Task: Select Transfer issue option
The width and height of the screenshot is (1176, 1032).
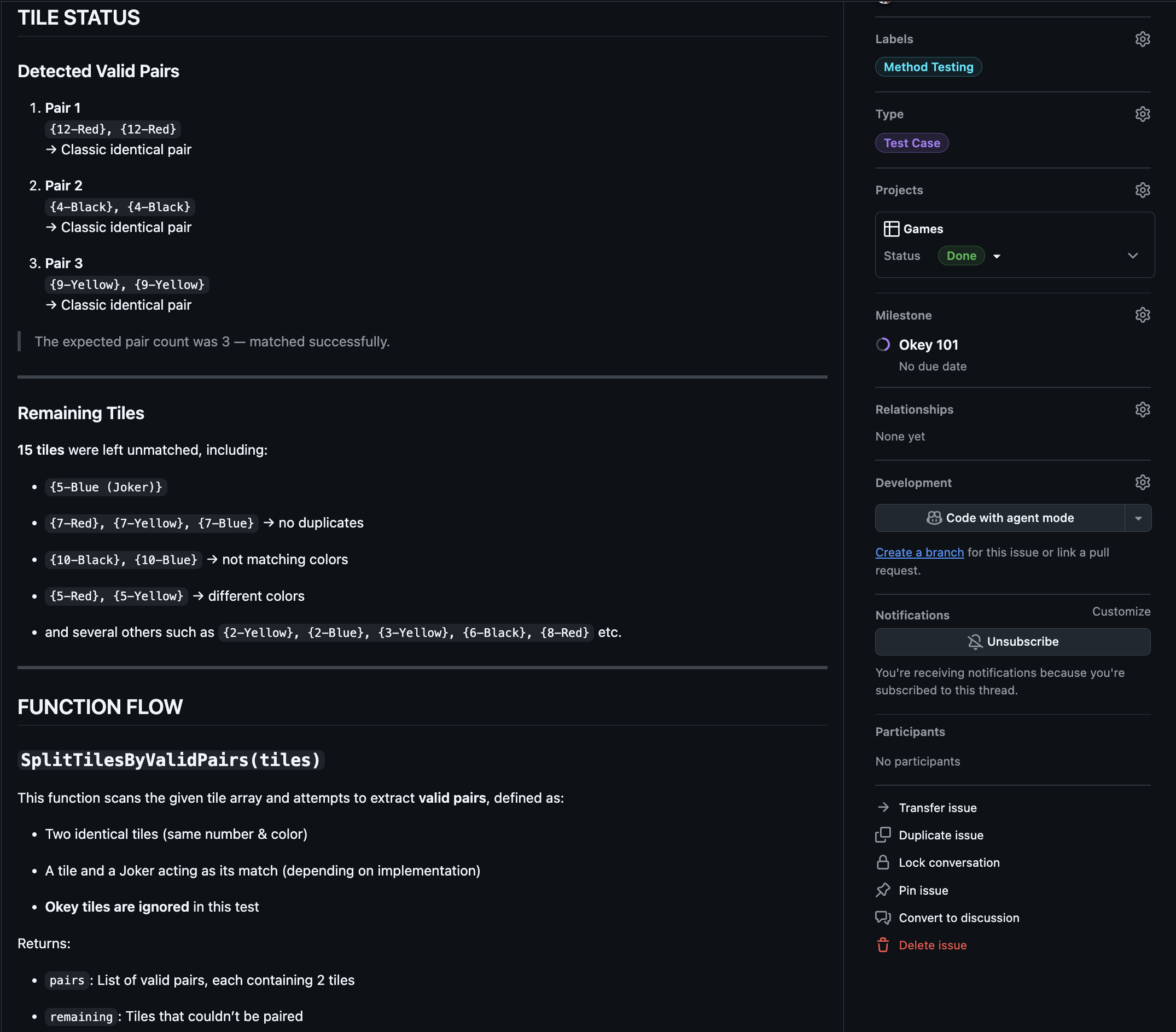Action: 937,808
